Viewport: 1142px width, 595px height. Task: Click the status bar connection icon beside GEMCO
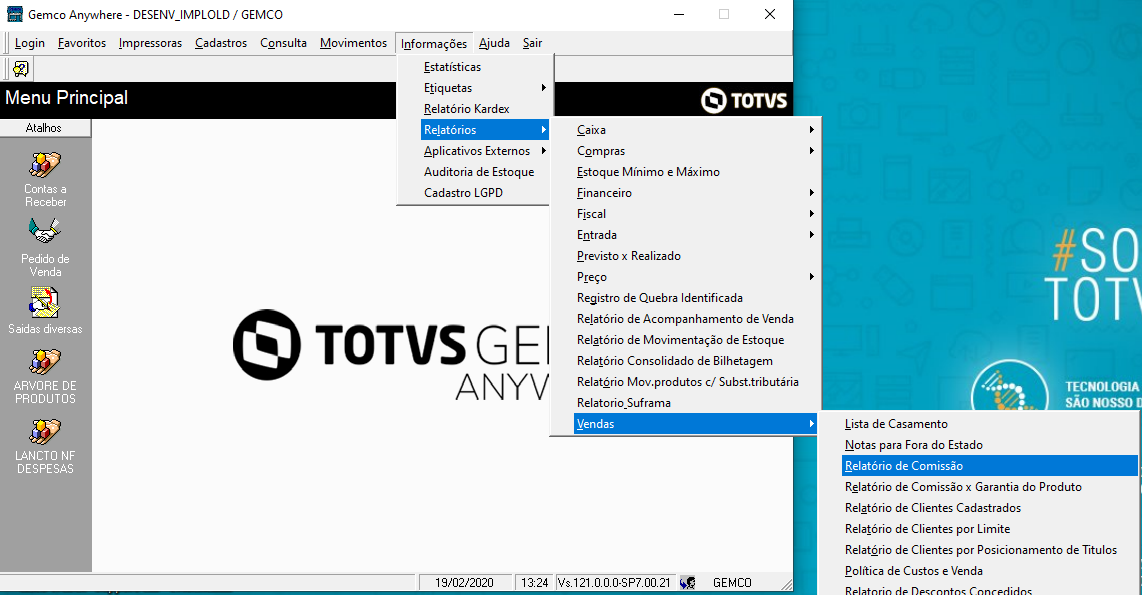tap(688, 583)
